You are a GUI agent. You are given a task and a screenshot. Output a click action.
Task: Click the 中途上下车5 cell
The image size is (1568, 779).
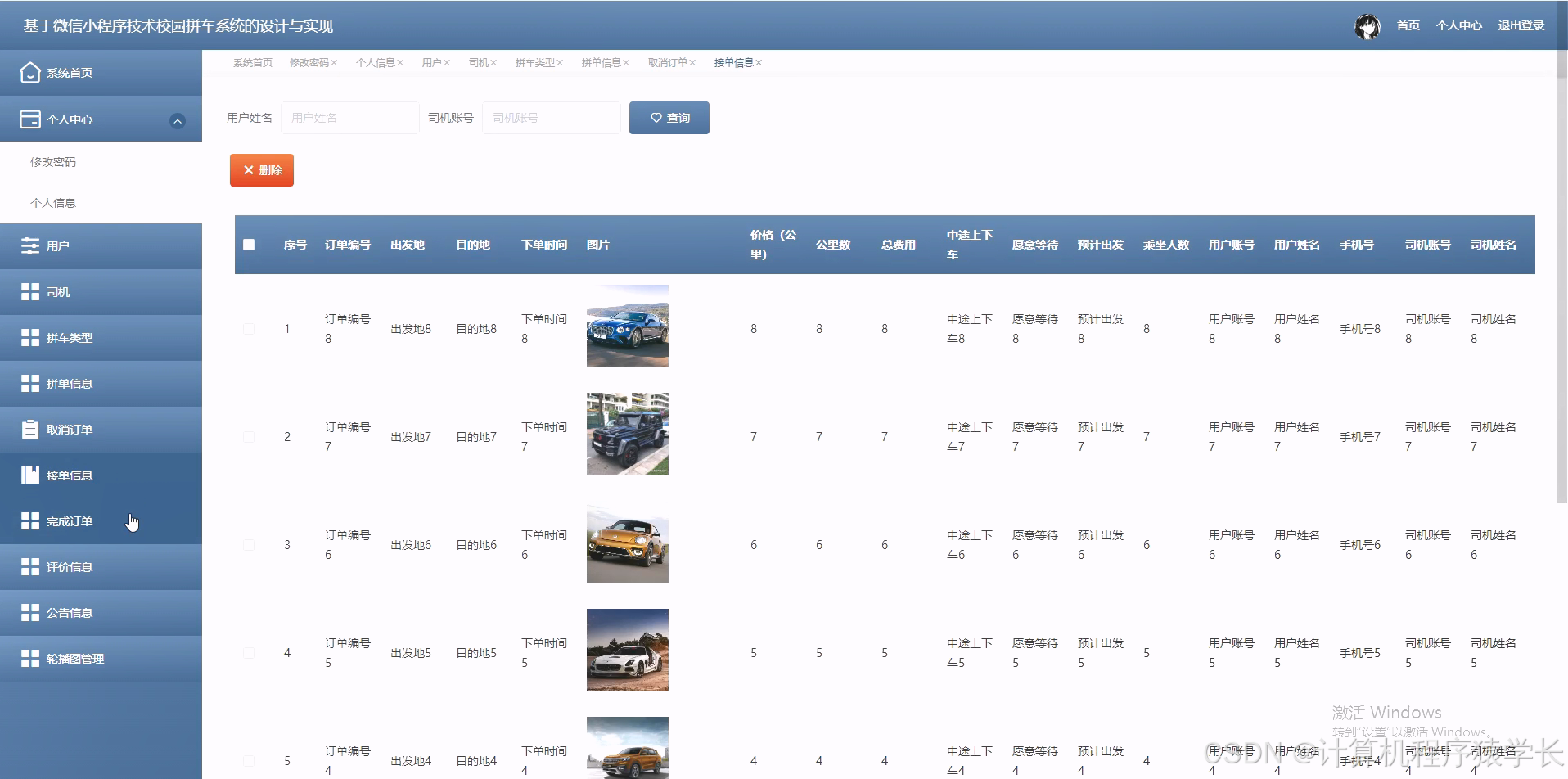pos(970,653)
